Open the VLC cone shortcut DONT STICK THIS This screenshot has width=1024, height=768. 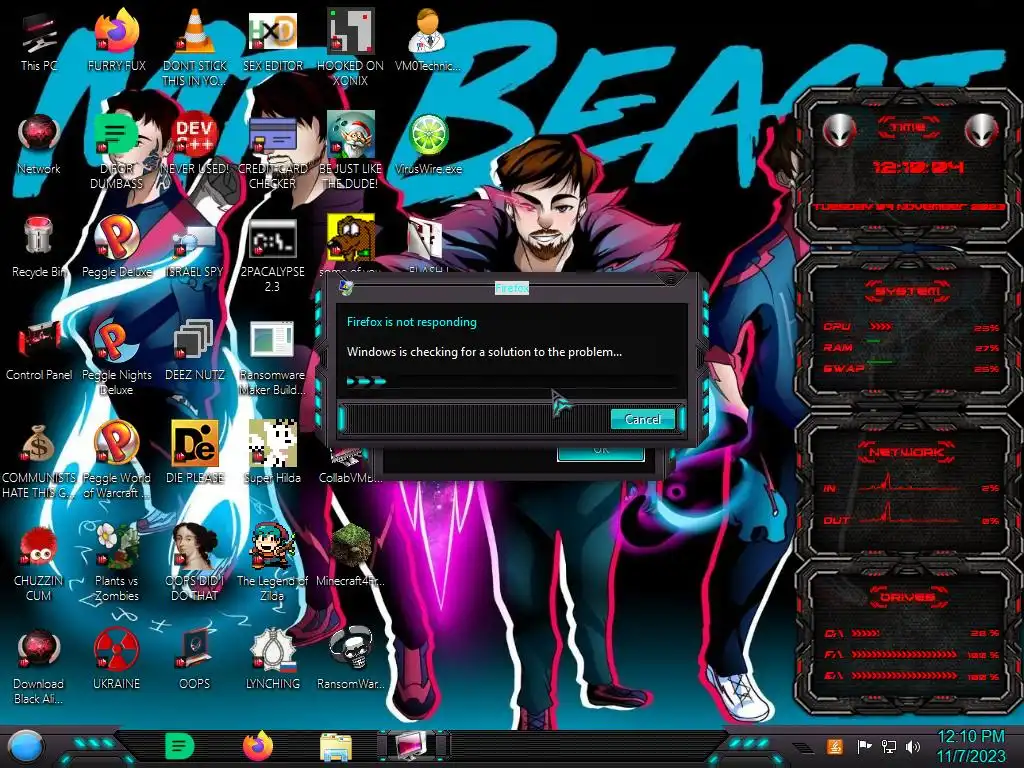point(195,47)
